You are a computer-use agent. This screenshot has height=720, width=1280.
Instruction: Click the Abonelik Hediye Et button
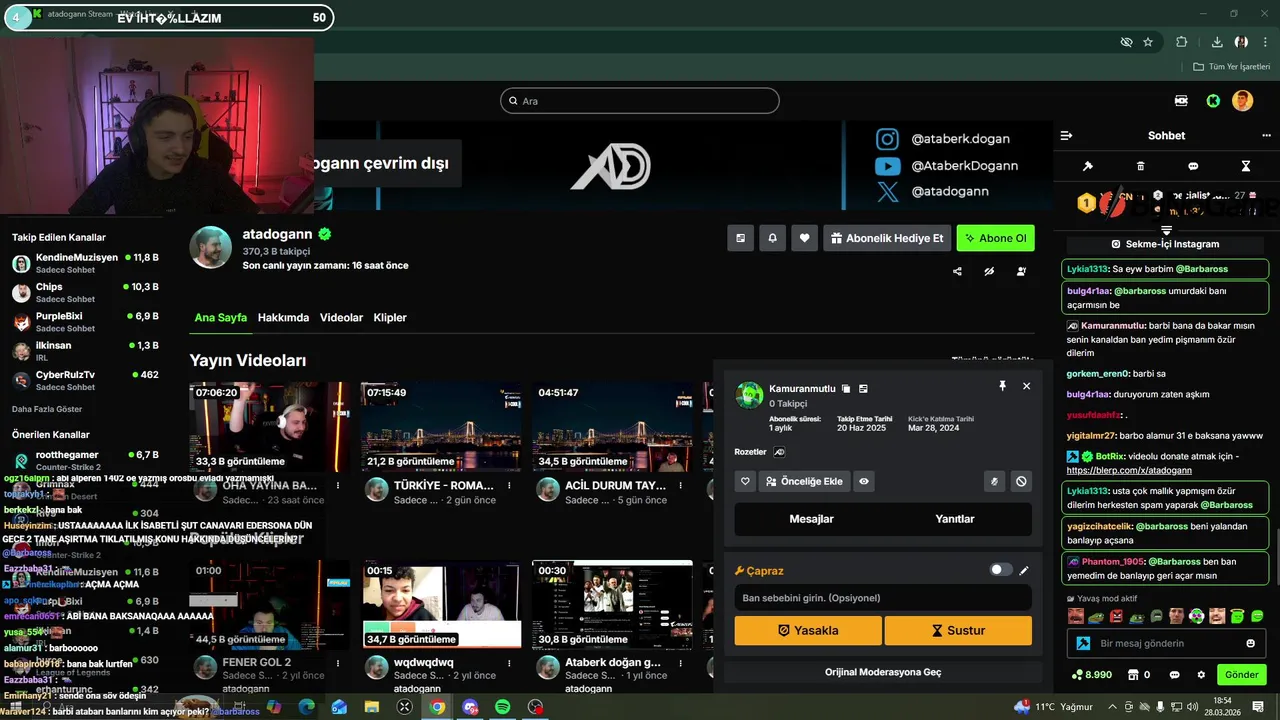[887, 238]
